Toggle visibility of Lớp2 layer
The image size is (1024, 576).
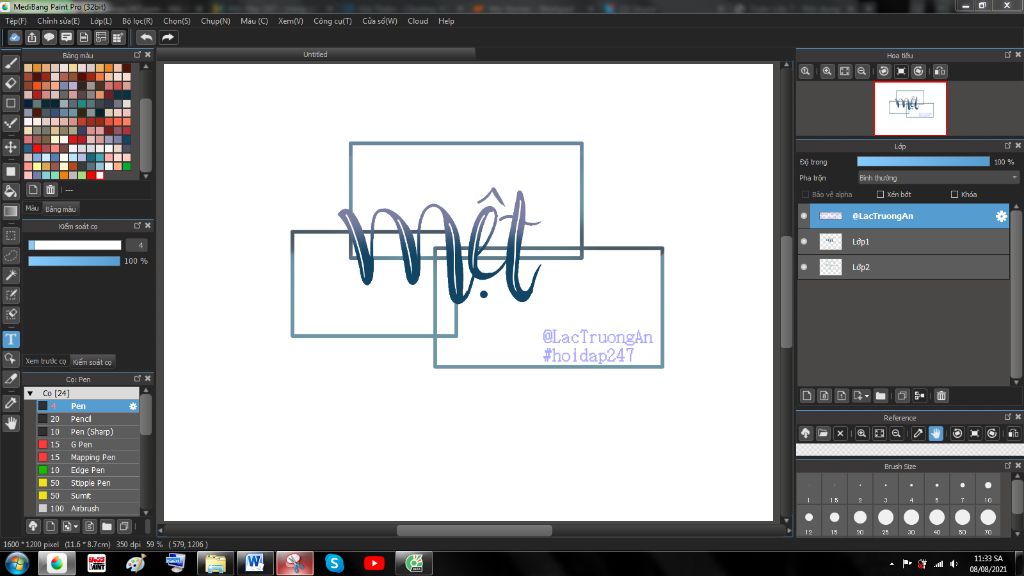click(x=804, y=267)
